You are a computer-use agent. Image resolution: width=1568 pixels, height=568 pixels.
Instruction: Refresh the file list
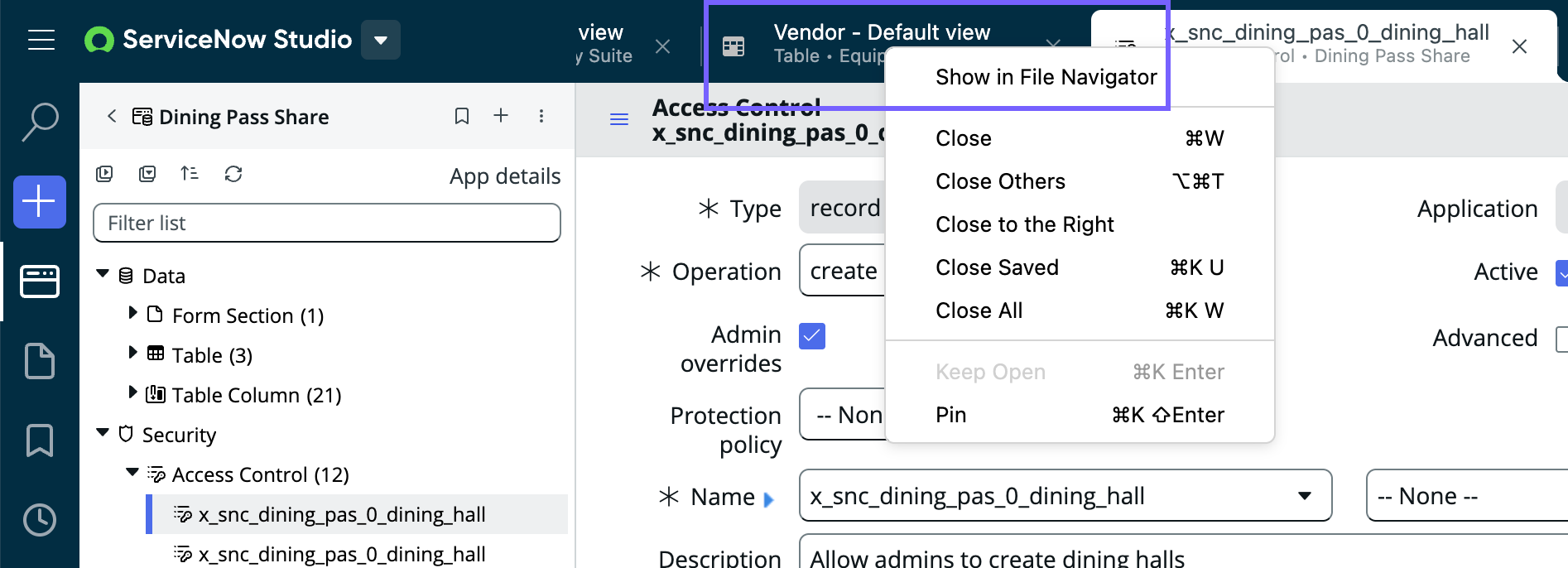[233, 174]
